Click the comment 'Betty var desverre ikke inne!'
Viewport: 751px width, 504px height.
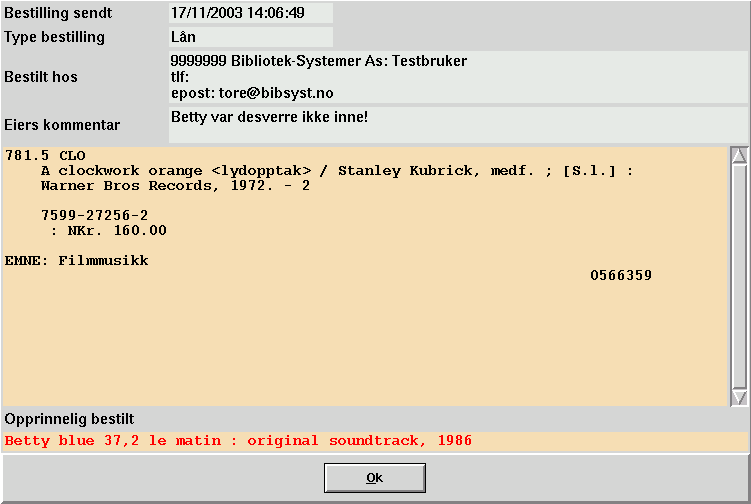click(x=270, y=117)
